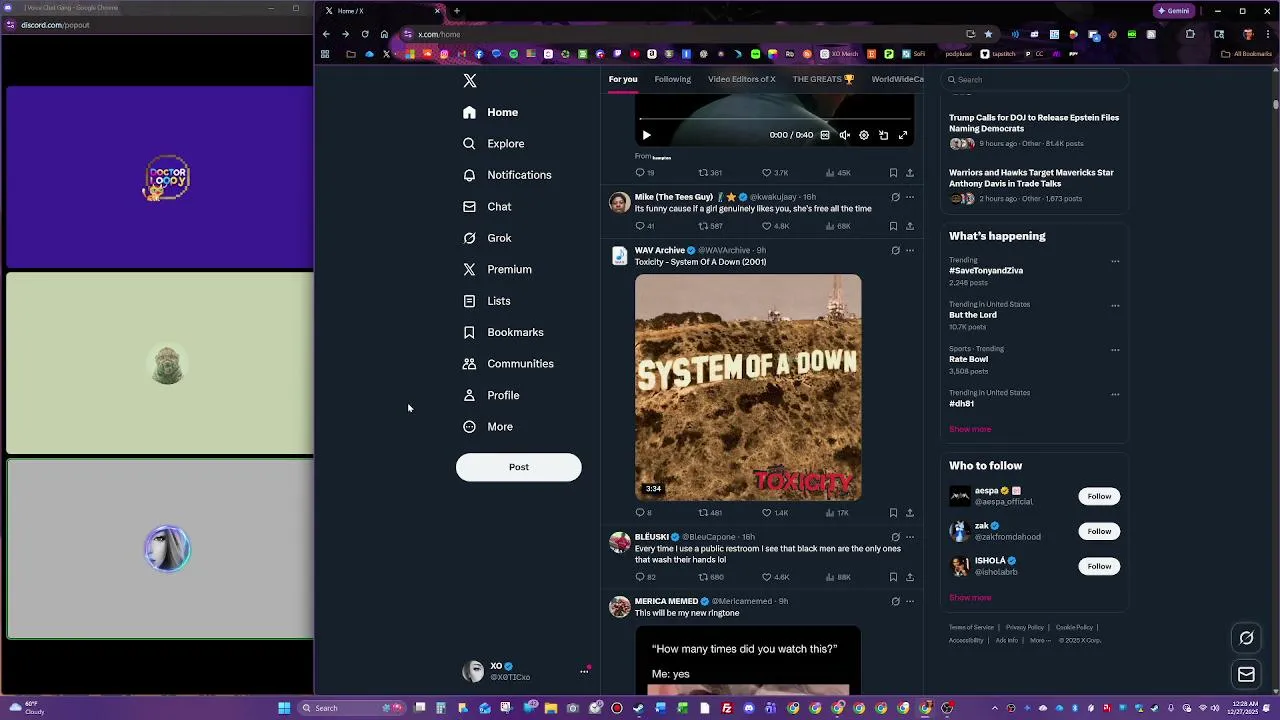1280x720 pixels.
Task: Open more options on BLEUSKI post
Action: click(910, 537)
